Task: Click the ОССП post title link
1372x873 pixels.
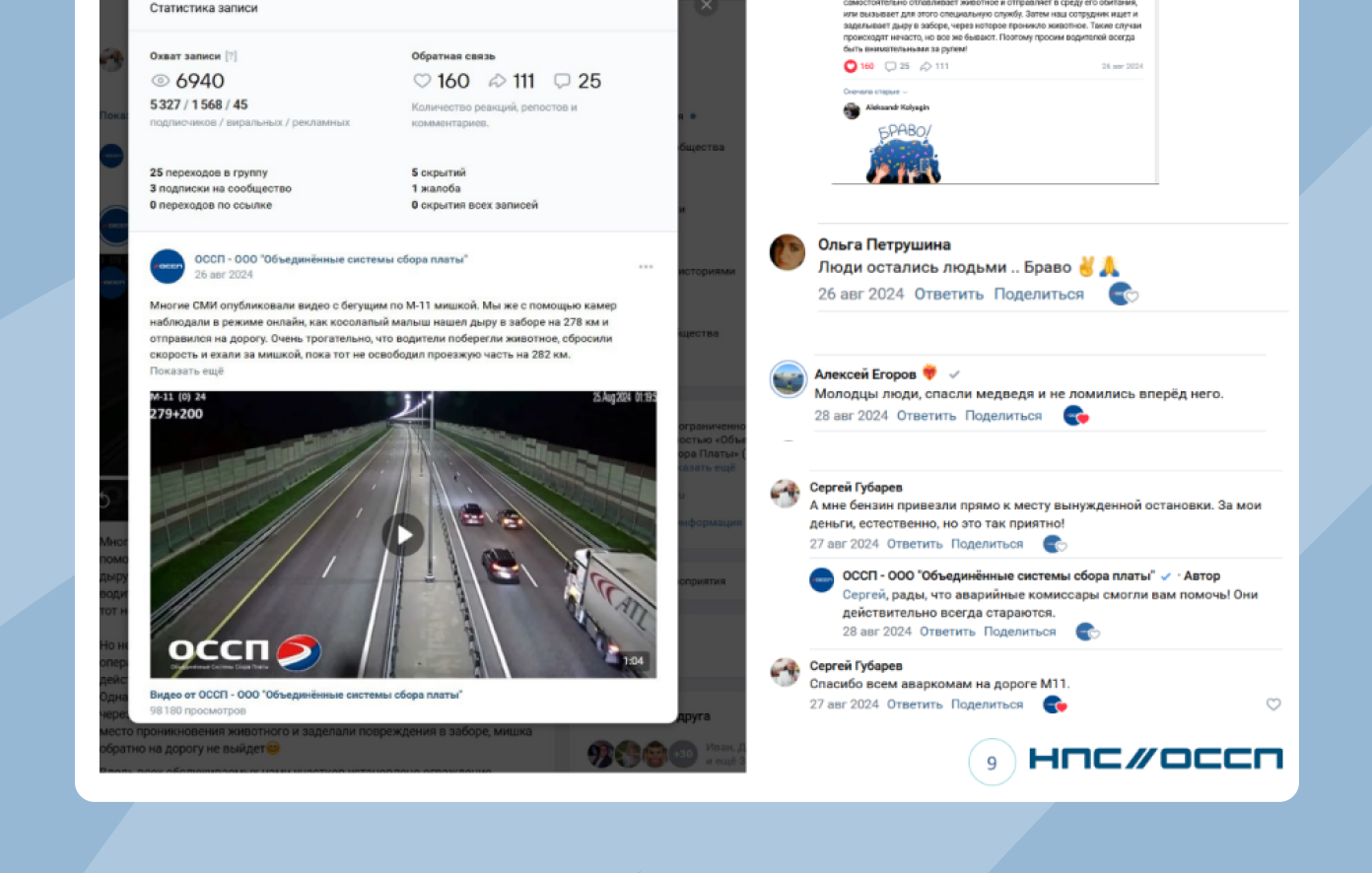Action: point(330,259)
